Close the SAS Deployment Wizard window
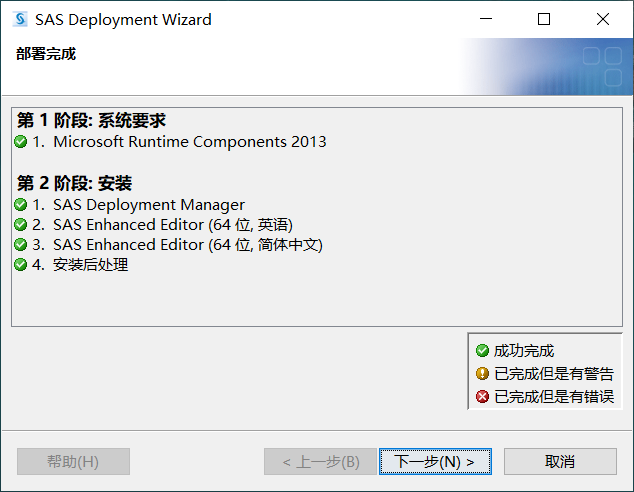 pos(603,19)
